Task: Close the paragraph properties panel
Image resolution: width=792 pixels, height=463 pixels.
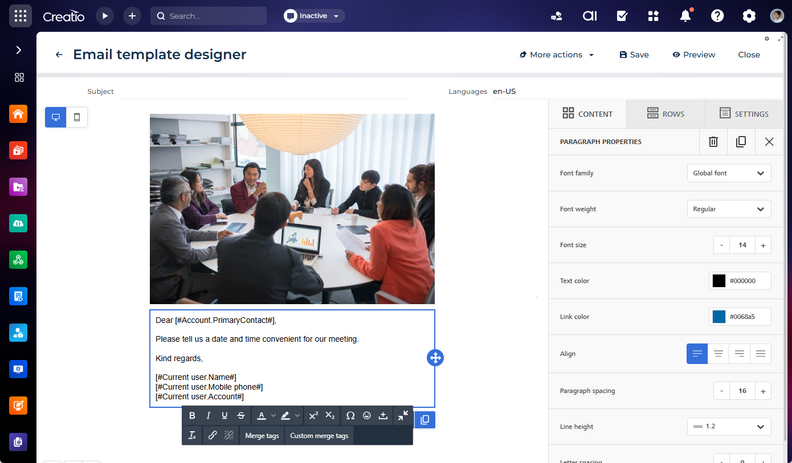Action: (x=769, y=142)
